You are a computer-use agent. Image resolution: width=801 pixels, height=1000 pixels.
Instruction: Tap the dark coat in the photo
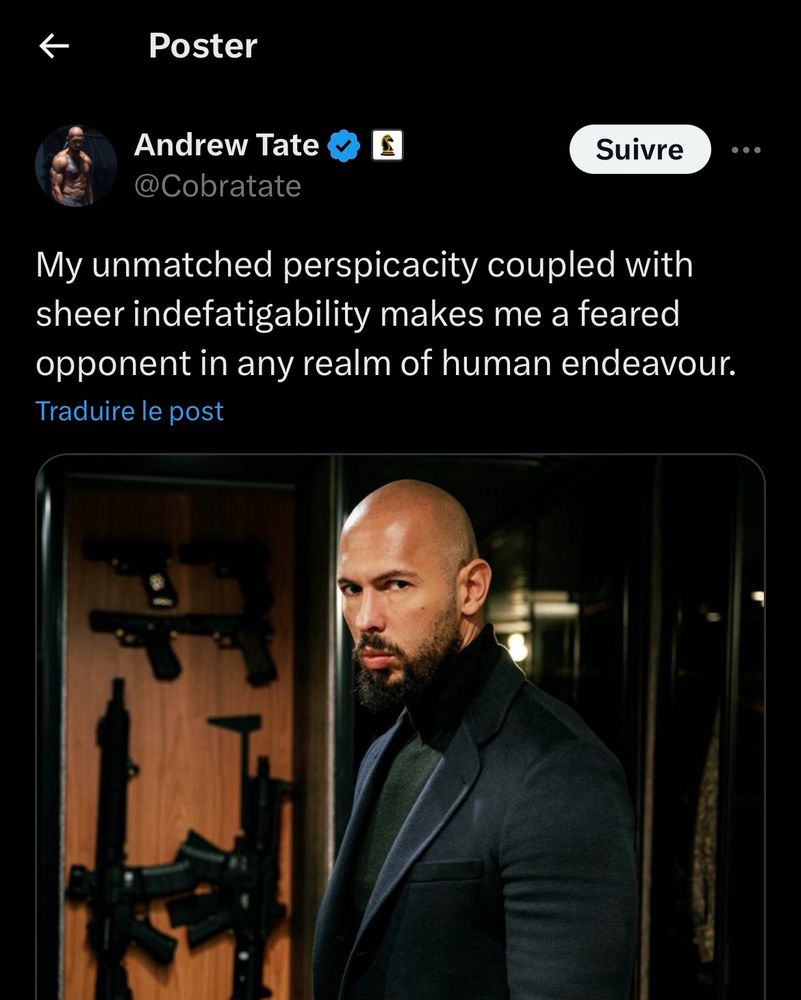click(x=475, y=829)
